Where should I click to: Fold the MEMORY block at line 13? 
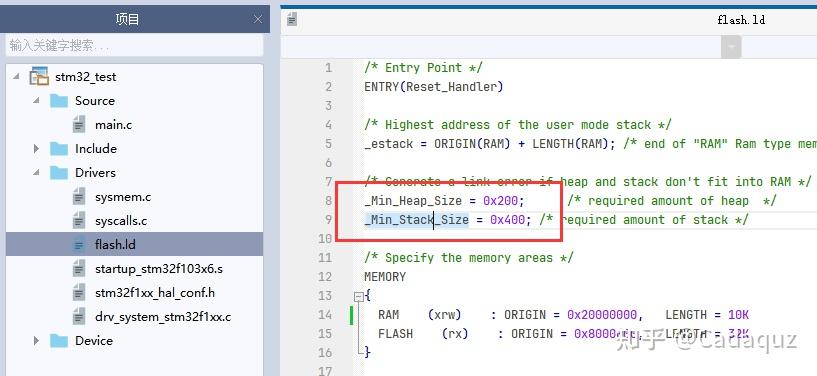click(358, 296)
